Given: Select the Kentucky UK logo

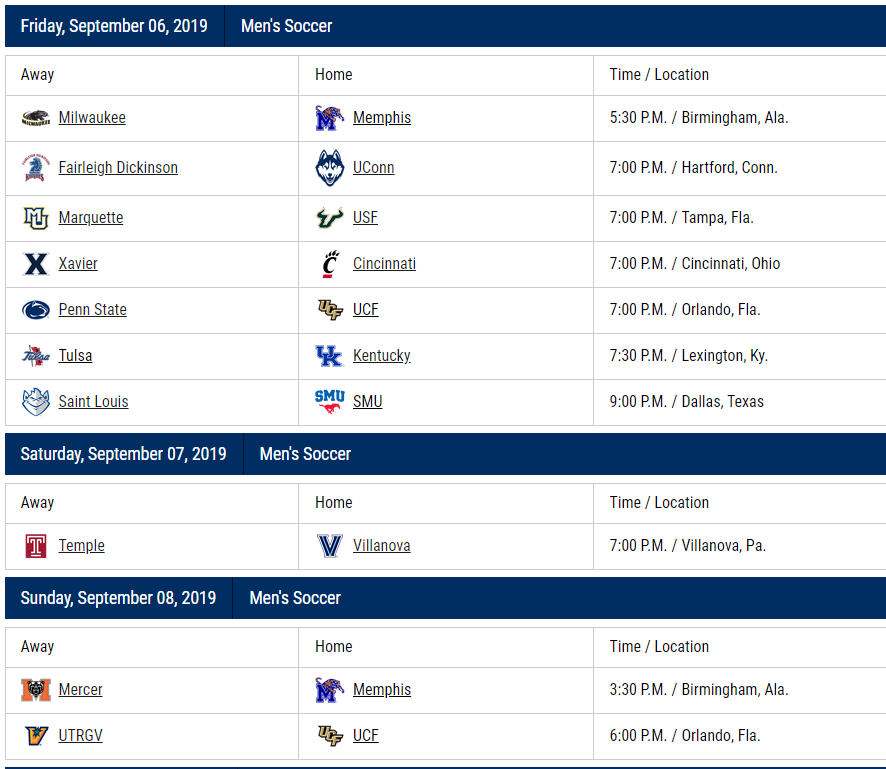Looking at the screenshot, I should 329,356.
